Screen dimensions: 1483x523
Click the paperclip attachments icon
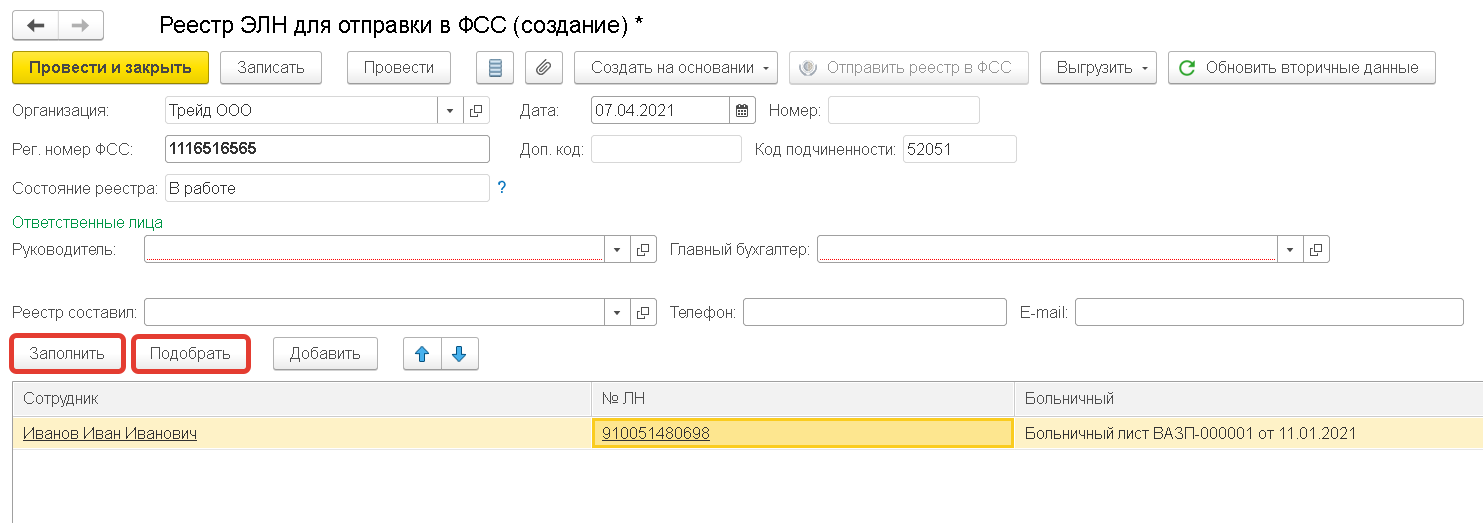point(543,68)
